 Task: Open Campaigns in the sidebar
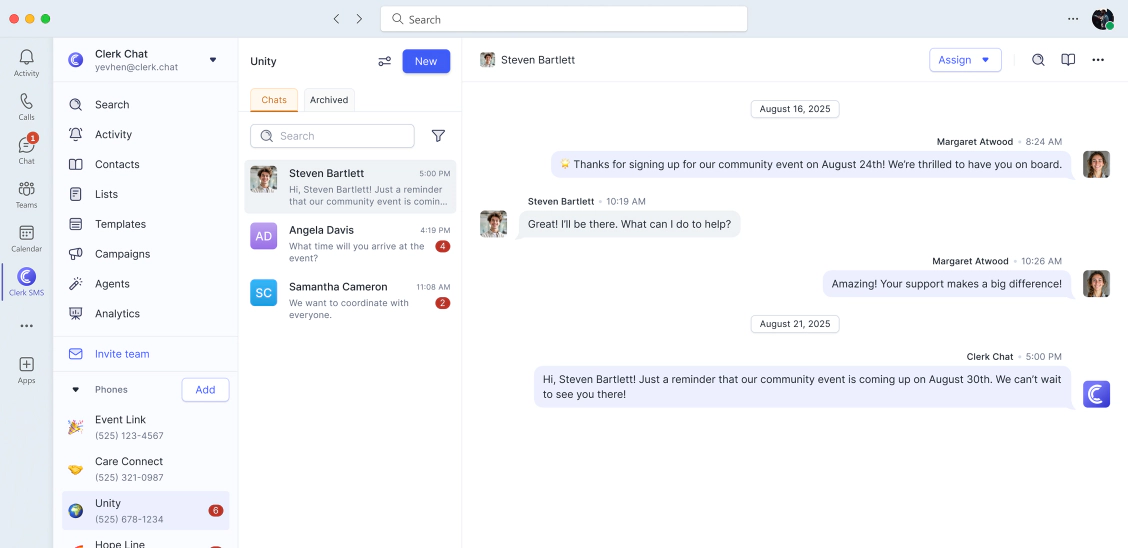pyautogui.click(x=122, y=254)
